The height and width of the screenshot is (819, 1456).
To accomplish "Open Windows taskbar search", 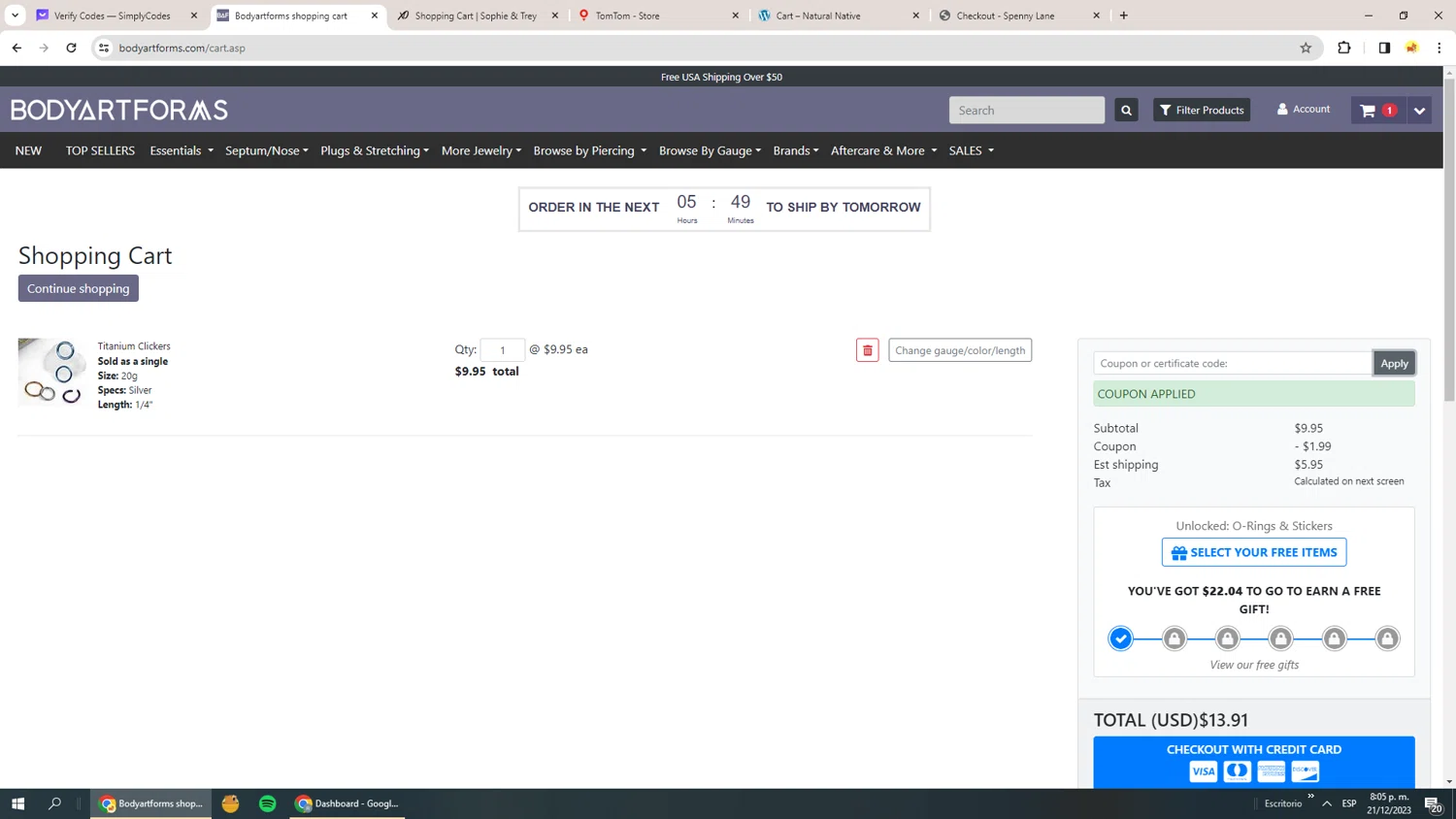I will click(54, 803).
